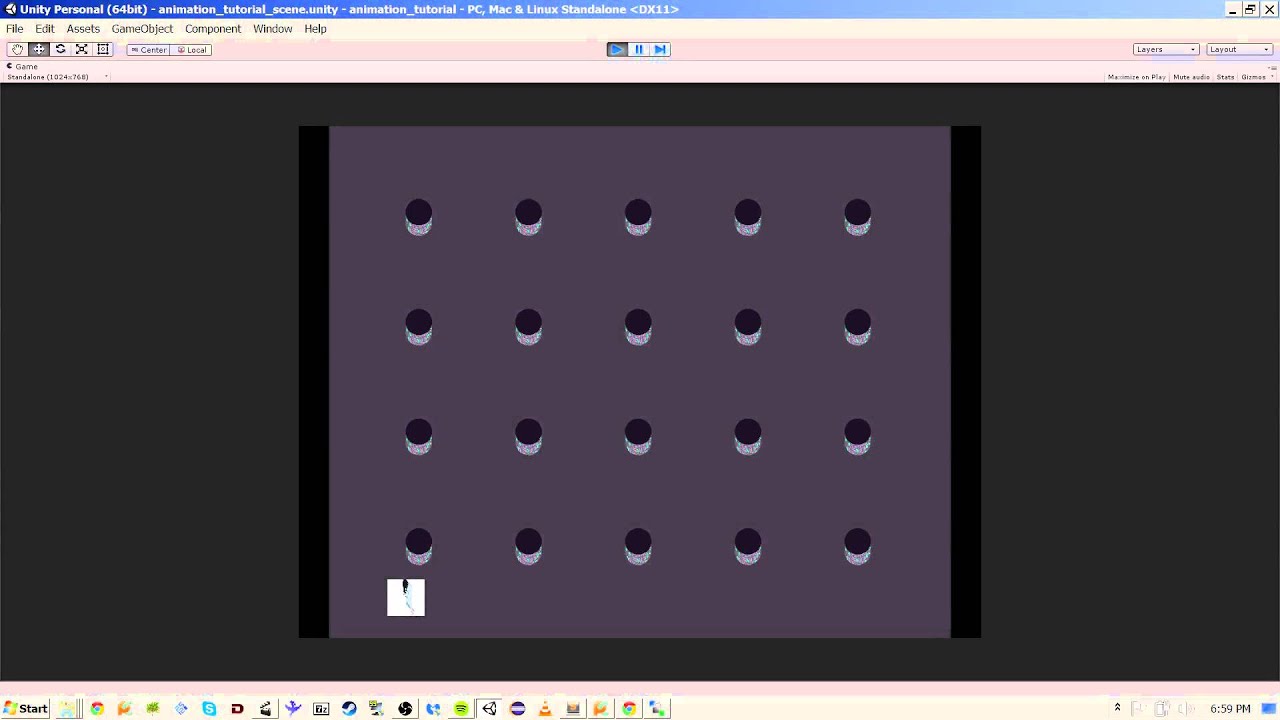Click the Windows Start button
Image resolution: width=1280 pixels, height=720 pixels.
(x=26, y=708)
